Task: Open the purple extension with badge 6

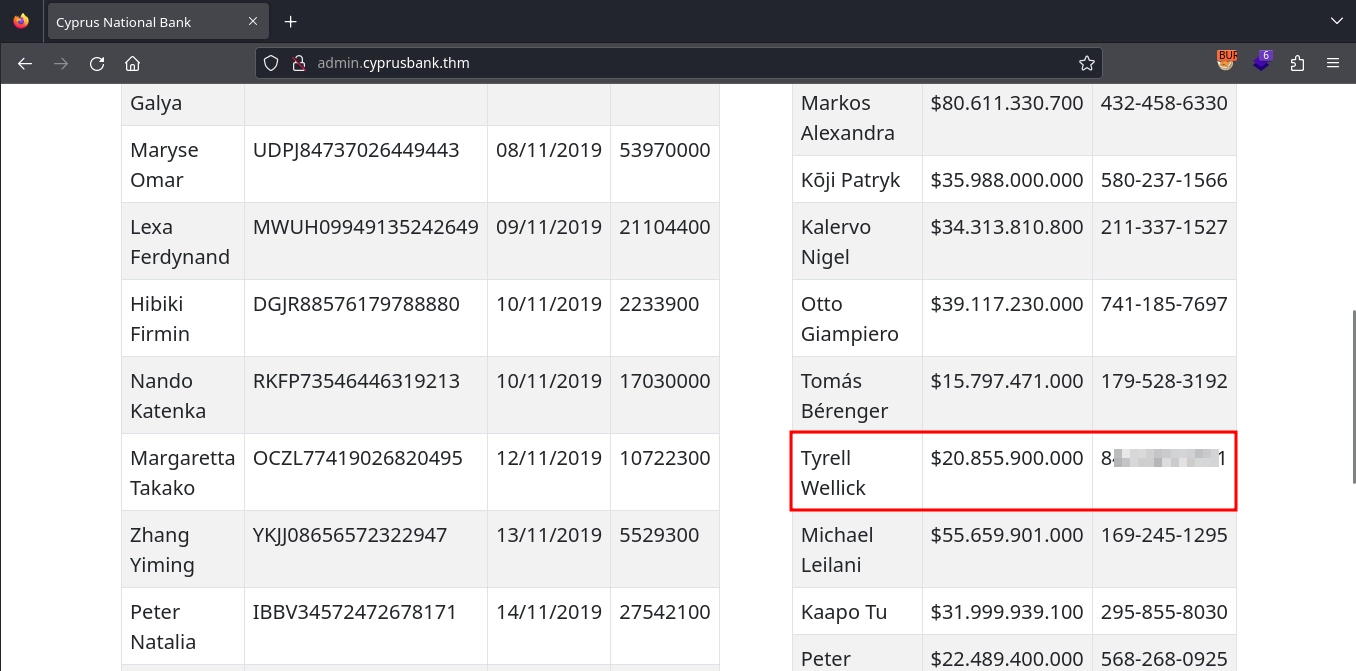Action: 1262,62
